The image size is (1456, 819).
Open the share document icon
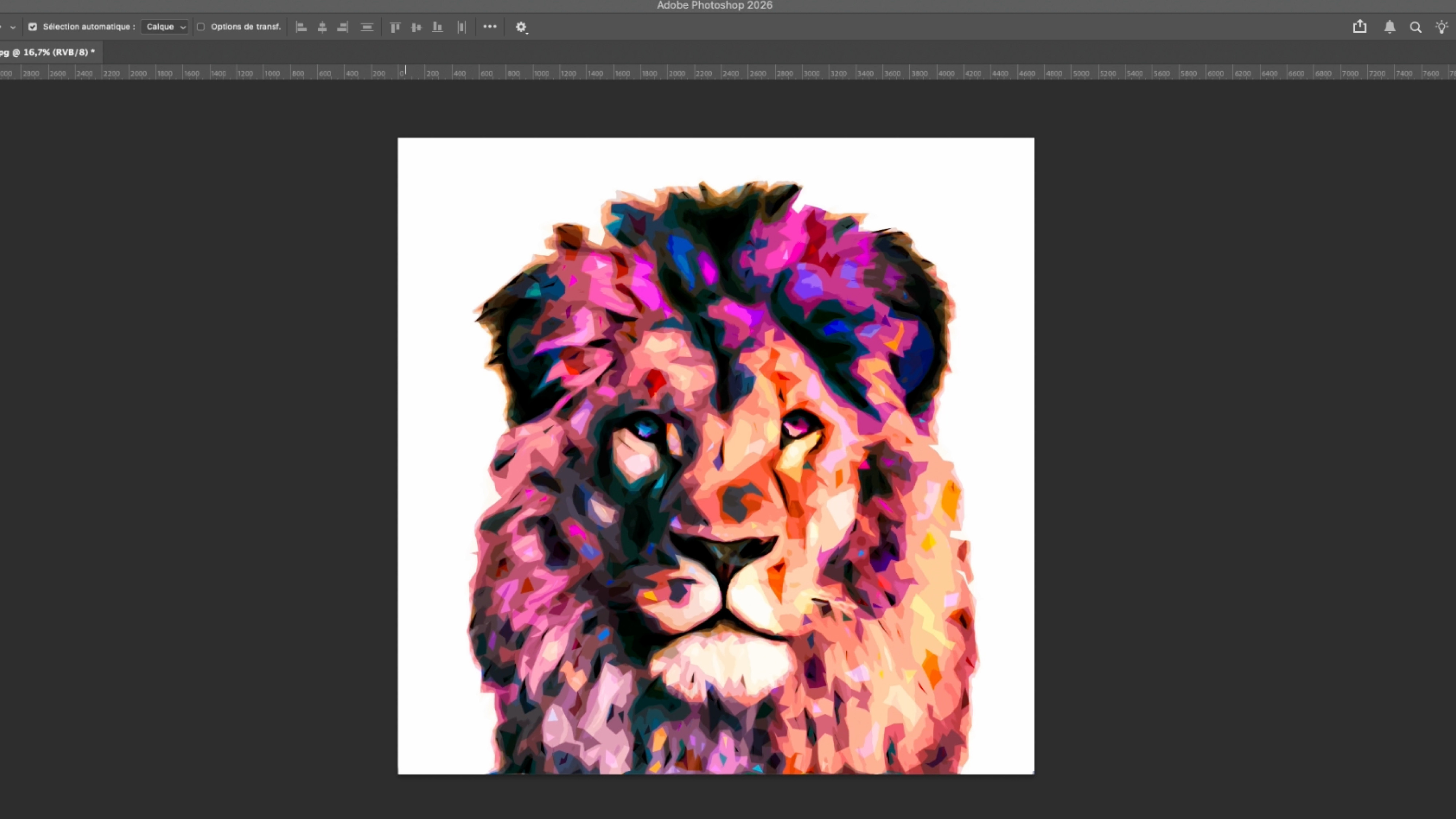(x=1360, y=27)
